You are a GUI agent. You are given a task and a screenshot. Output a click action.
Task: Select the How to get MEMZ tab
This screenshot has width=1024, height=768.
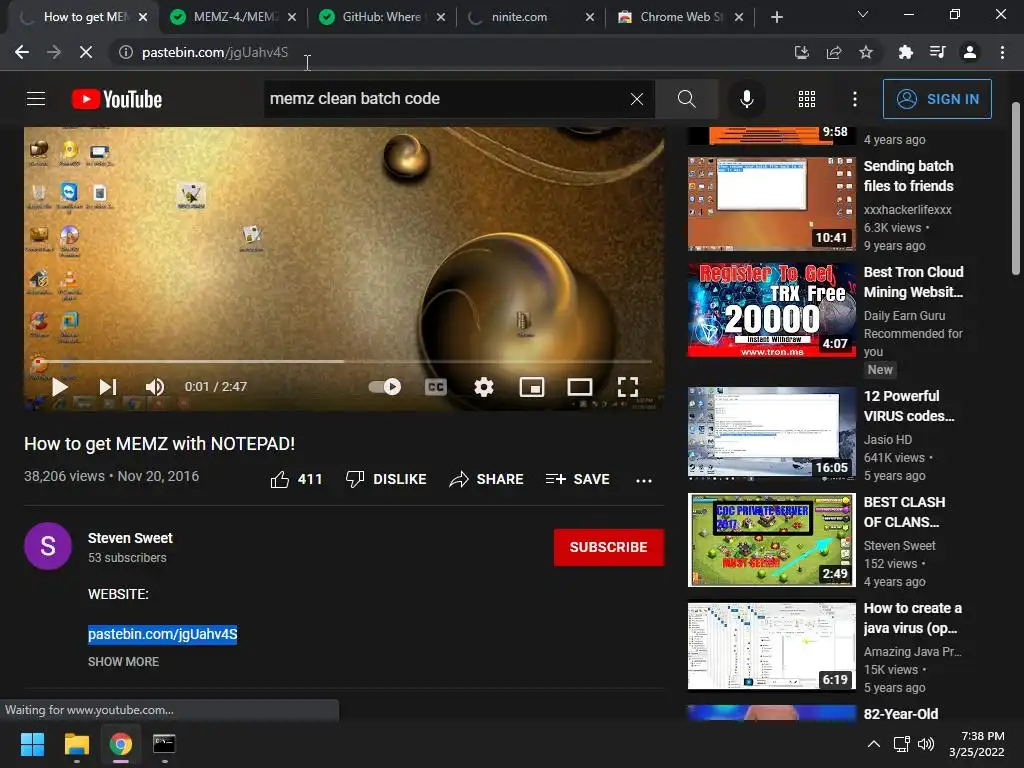(x=84, y=17)
